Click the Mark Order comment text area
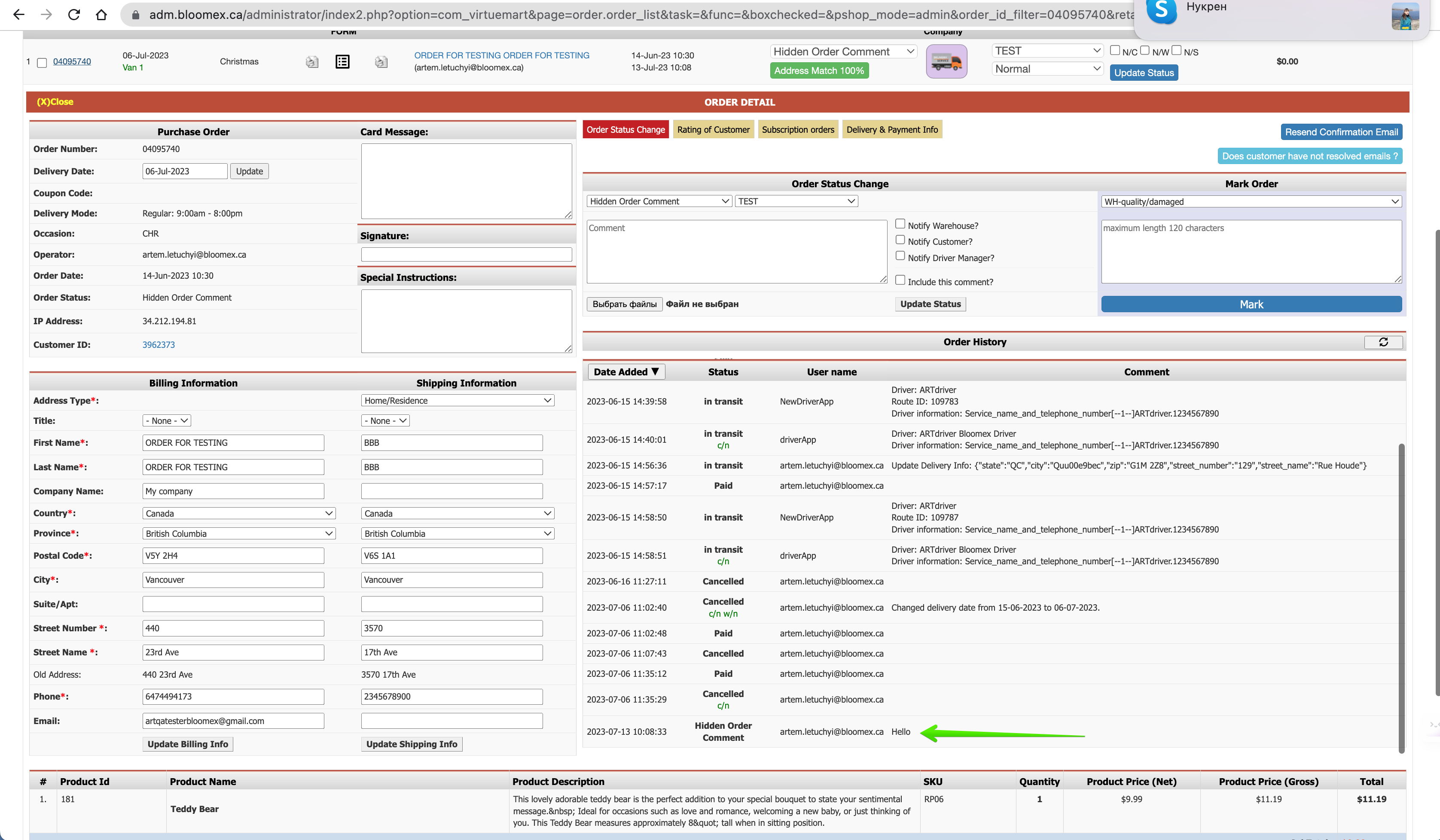This screenshot has width=1440, height=840. coord(1251,251)
